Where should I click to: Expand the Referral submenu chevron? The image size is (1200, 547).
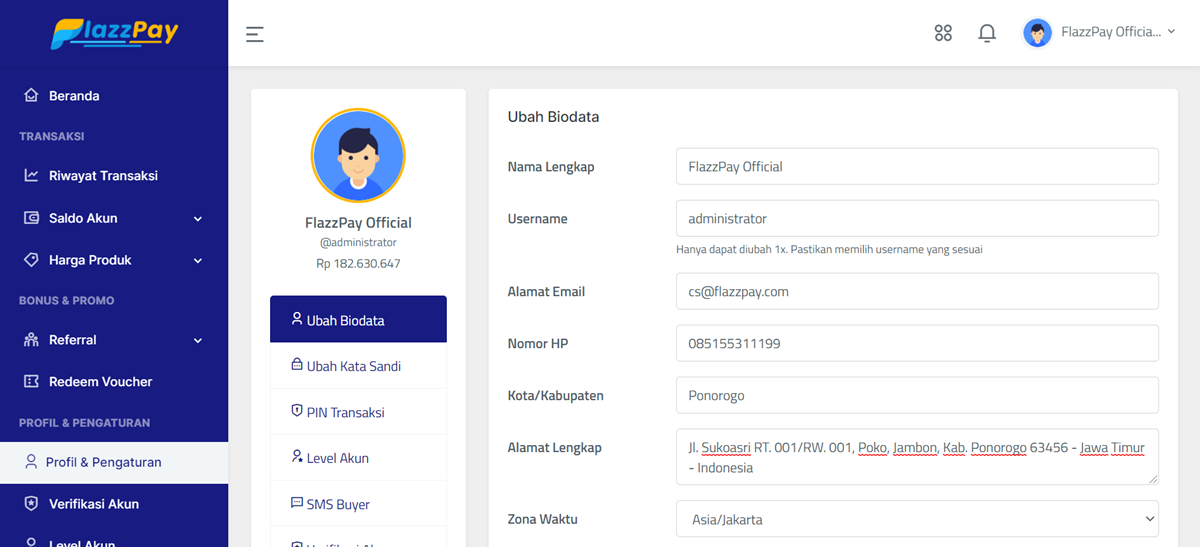pyautogui.click(x=198, y=341)
